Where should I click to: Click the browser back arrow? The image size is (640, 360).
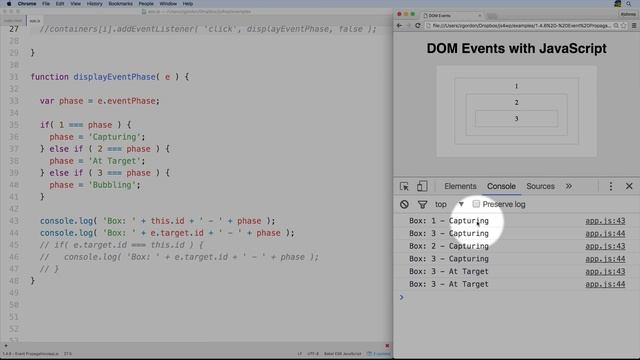coord(400,25)
